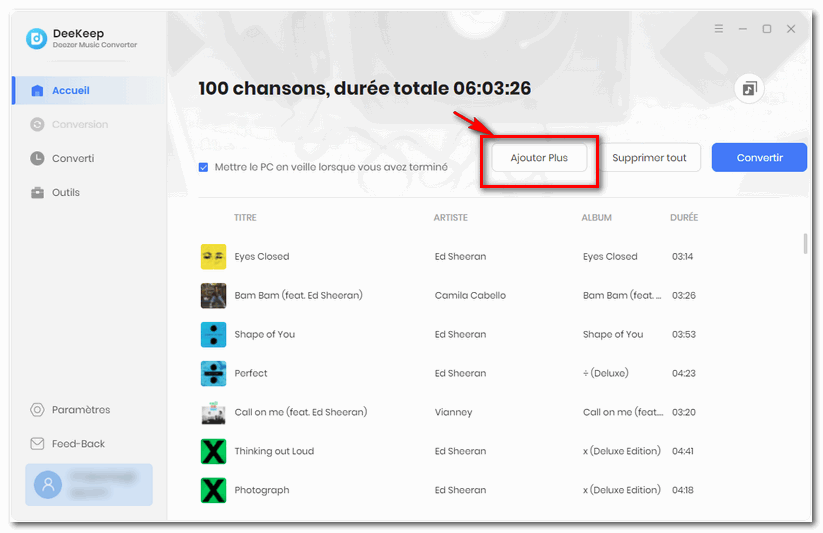The height and width of the screenshot is (533, 823).
Task: Click Ed Sheeran in Perfect row
Action: (460, 373)
